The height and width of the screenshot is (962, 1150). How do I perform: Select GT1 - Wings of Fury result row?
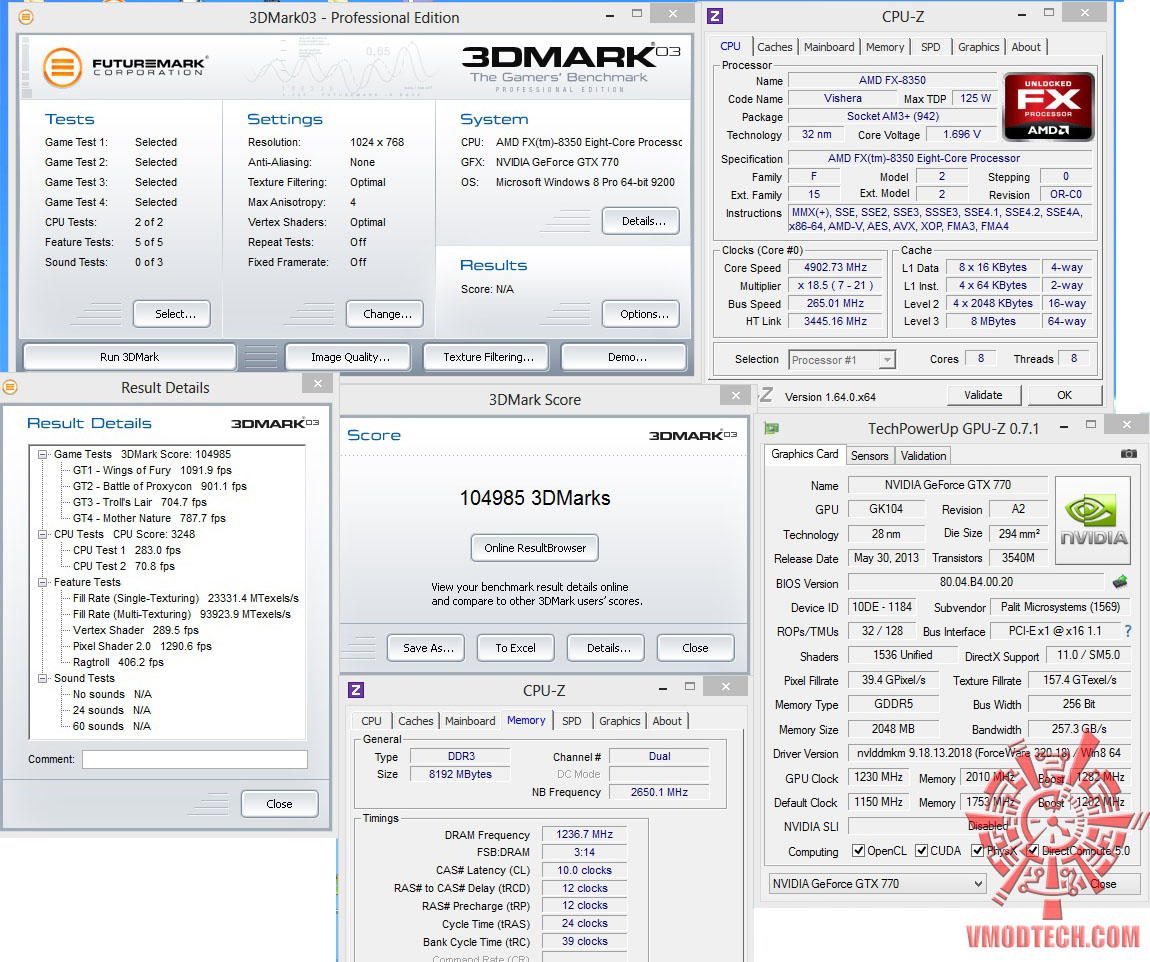(152, 471)
